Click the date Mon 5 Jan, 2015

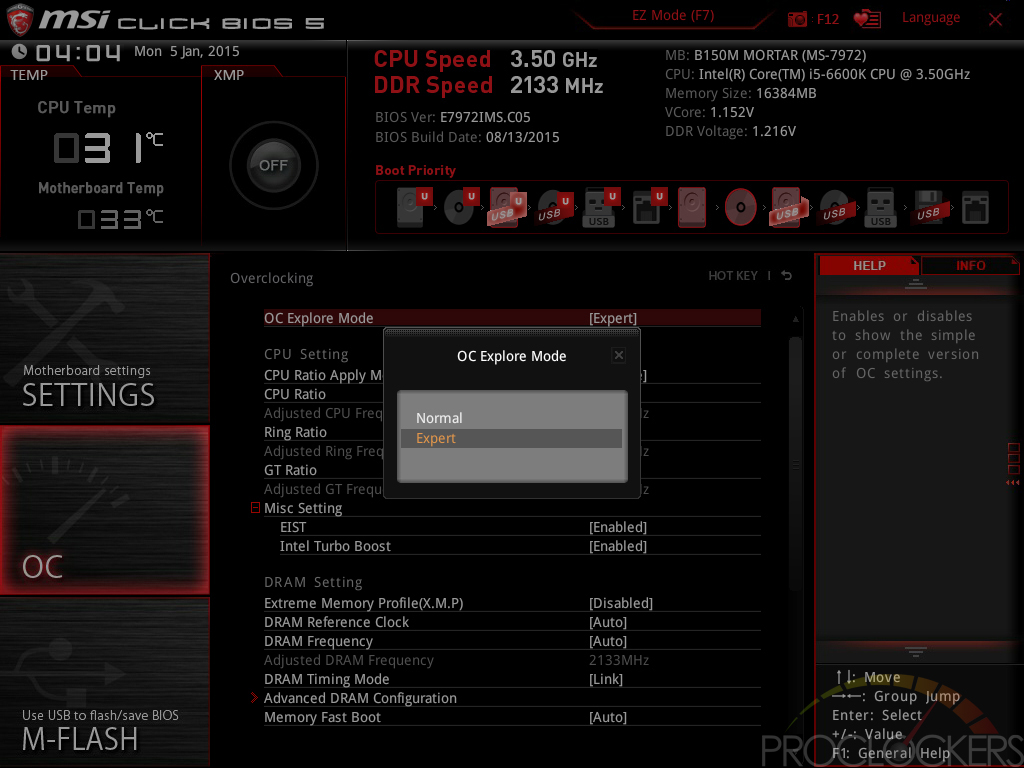[187, 51]
